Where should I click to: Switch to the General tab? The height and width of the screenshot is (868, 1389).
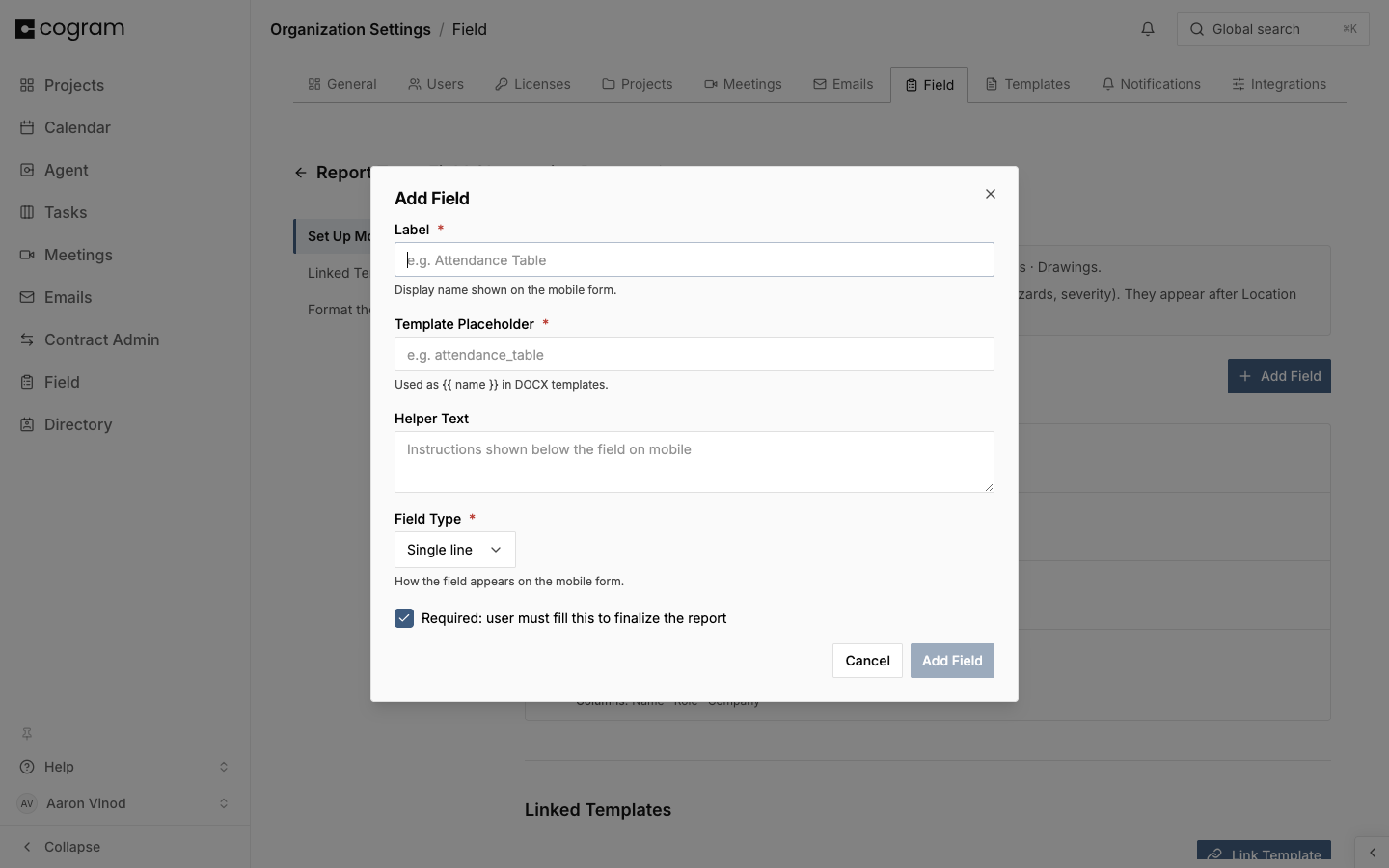click(342, 84)
